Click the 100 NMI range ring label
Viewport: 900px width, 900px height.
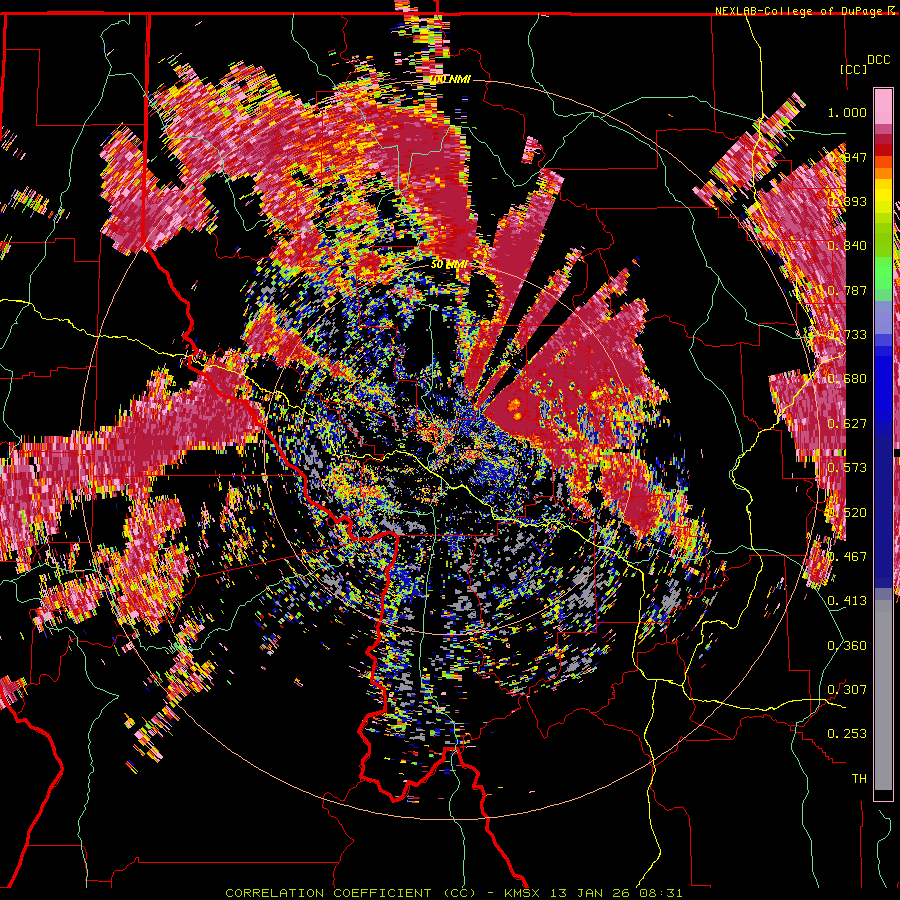(450, 79)
